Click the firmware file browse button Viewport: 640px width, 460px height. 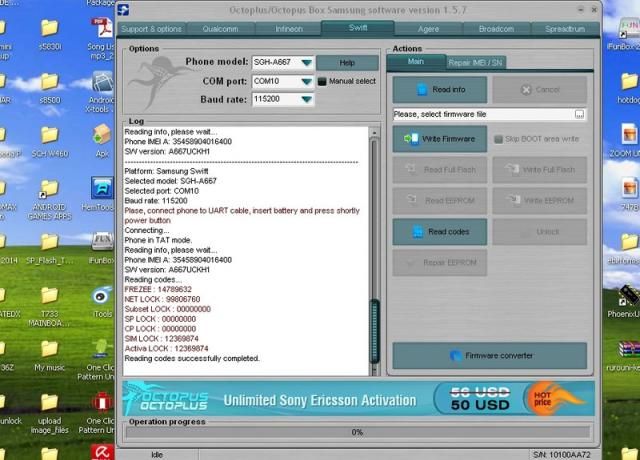(579, 115)
